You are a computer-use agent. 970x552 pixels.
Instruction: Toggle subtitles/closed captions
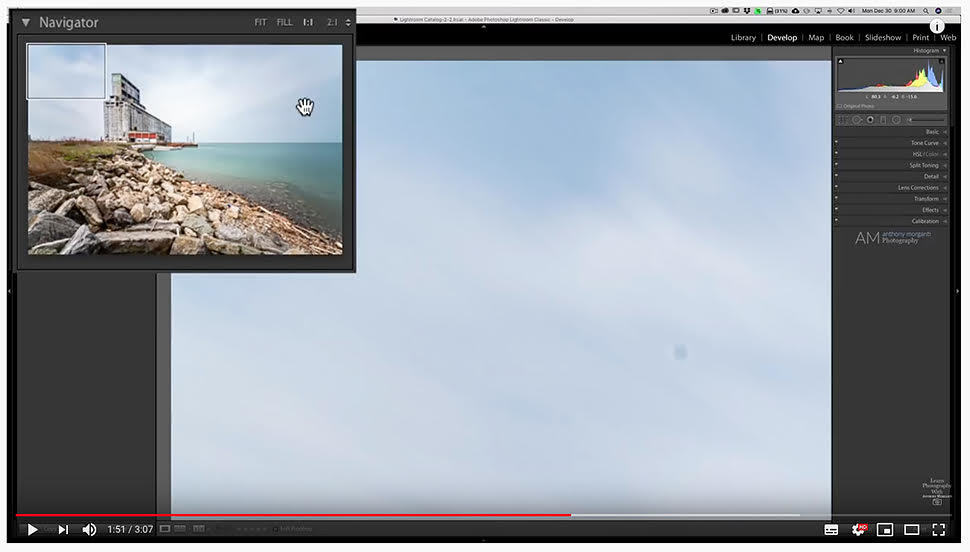pyautogui.click(x=831, y=530)
